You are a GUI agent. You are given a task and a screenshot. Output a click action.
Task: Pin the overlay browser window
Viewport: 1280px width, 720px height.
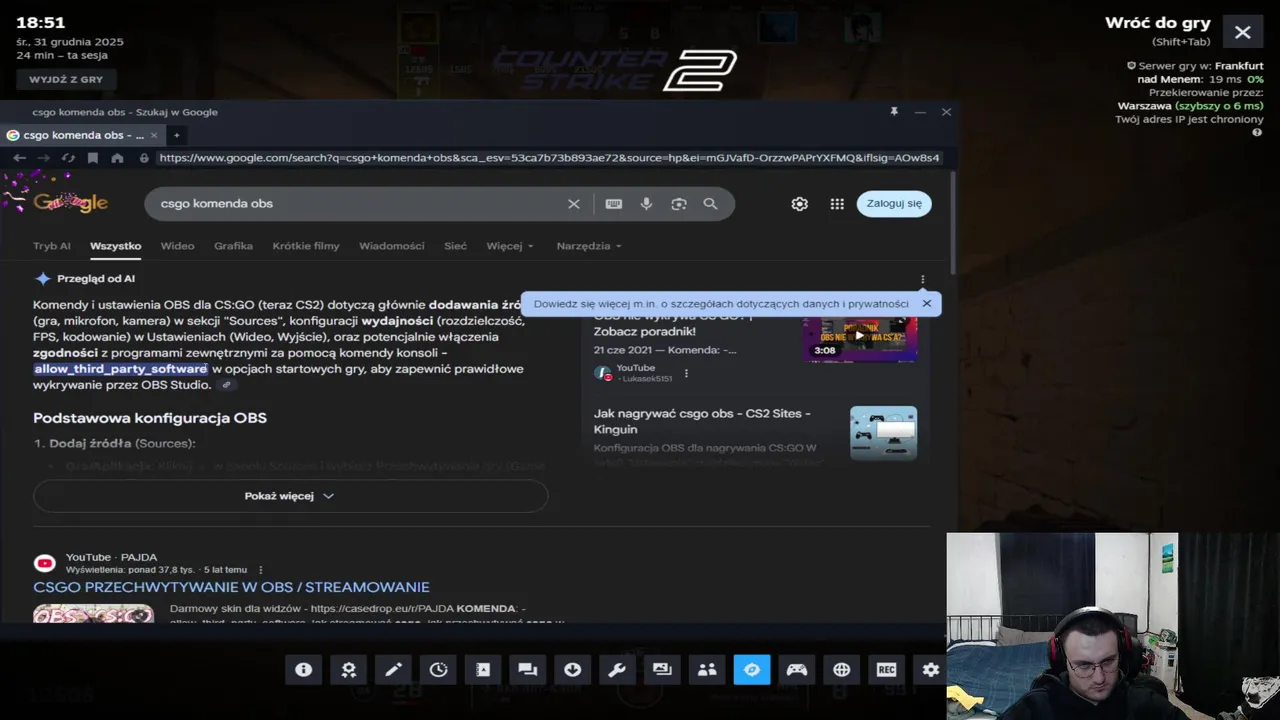click(894, 112)
